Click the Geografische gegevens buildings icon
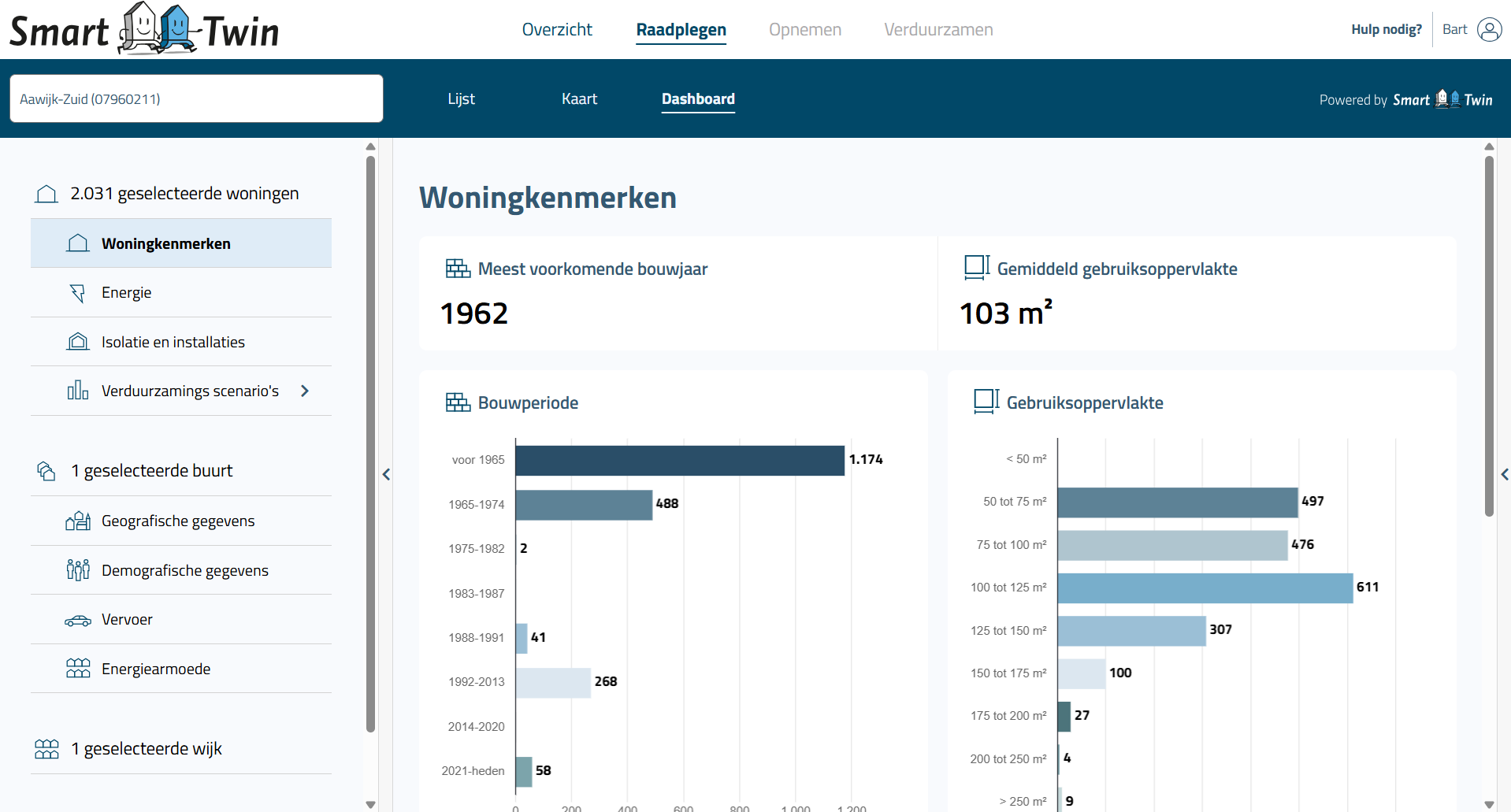The image size is (1511, 812). (77, 521)
